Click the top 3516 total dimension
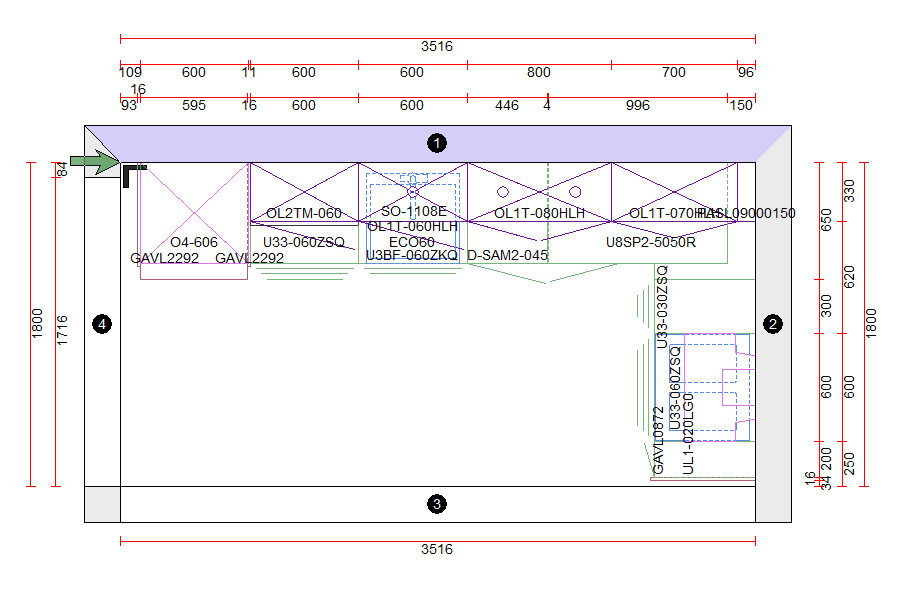Image resolution: width=898 pixels, height=594 pixels. tap(436, 47)
